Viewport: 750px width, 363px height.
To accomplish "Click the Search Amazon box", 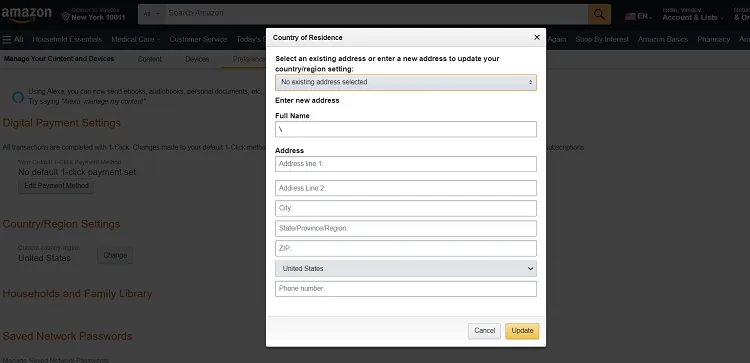I will (376, 14).
